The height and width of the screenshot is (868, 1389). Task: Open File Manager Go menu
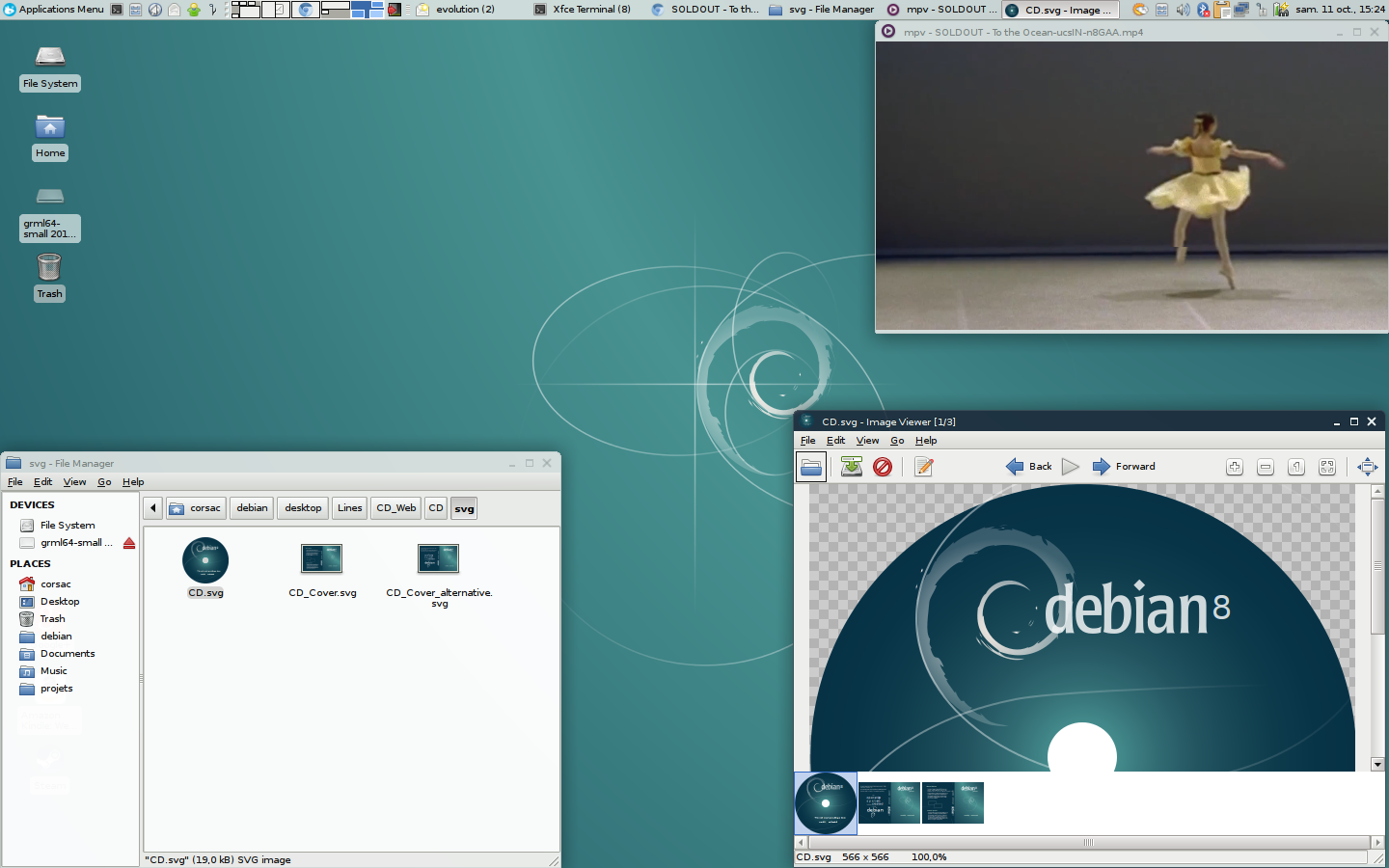point(104,482)
